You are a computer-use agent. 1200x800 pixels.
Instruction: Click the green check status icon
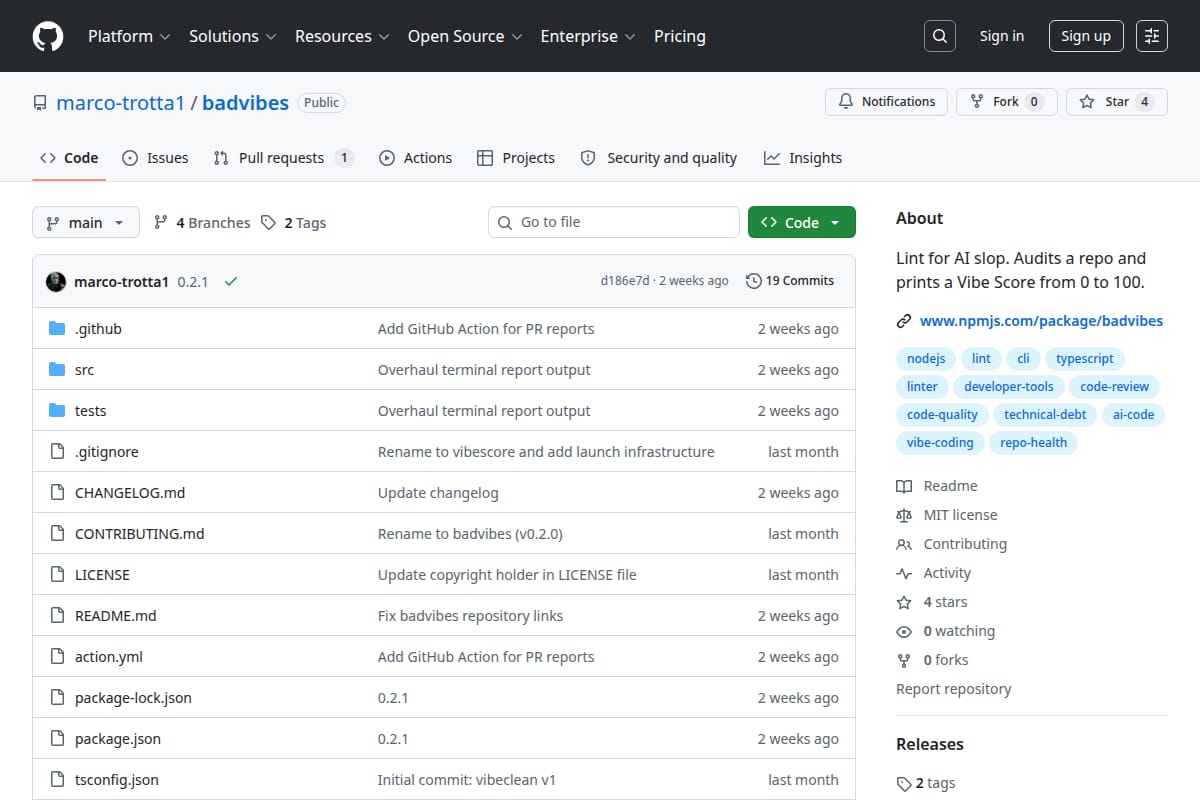[x=231, y=282]
